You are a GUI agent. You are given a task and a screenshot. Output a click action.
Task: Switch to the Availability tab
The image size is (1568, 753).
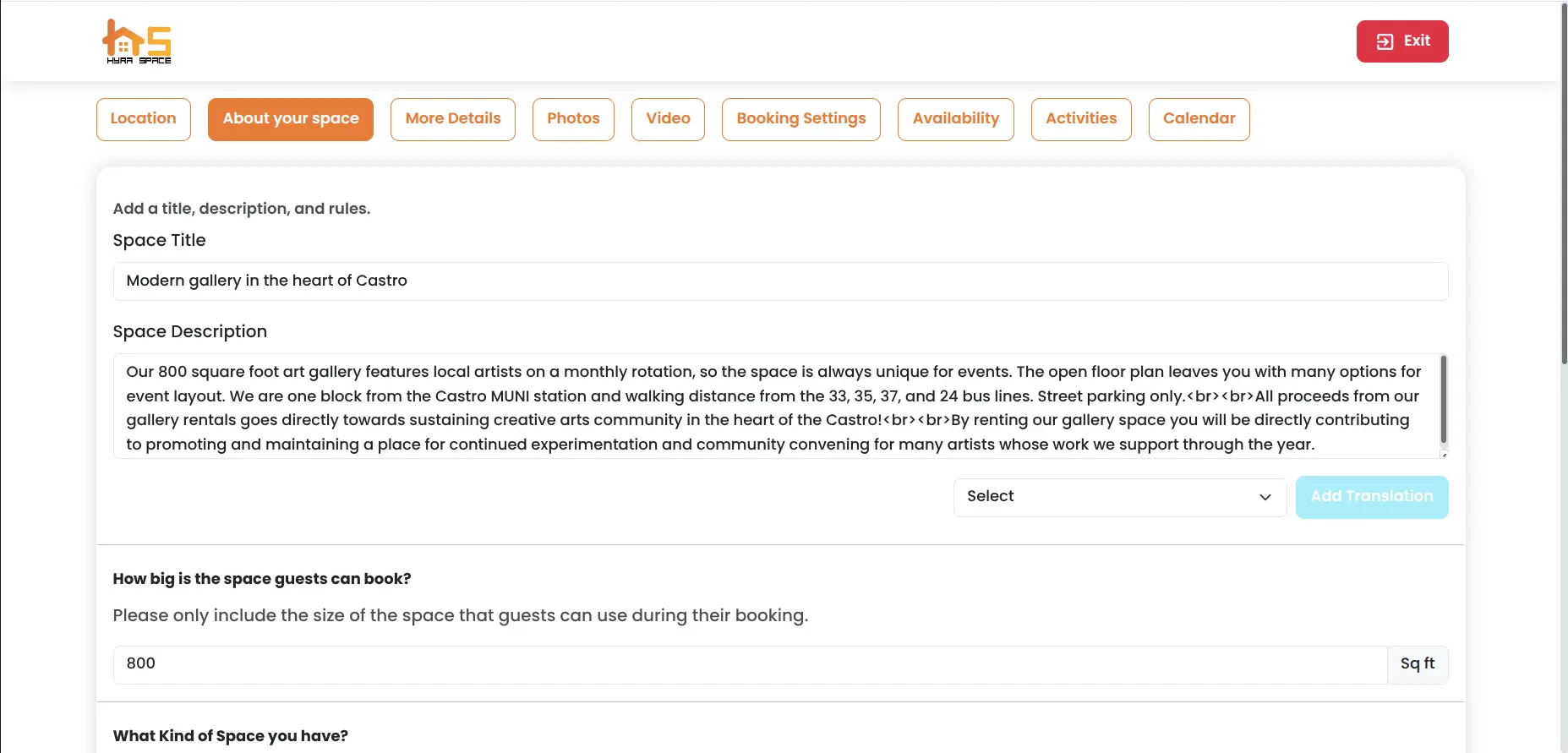click(956, 118)
